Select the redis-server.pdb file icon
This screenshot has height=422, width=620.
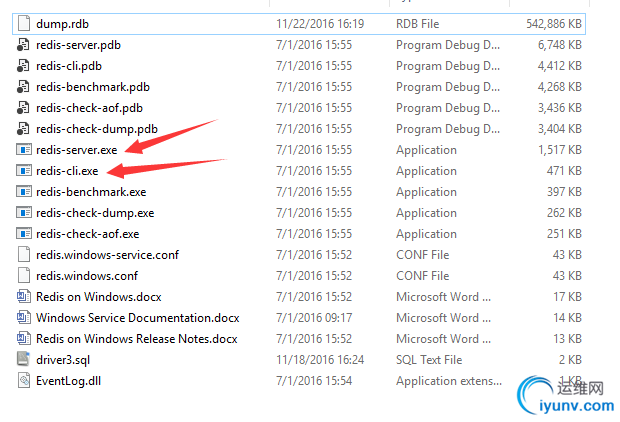tap(25, 45)
